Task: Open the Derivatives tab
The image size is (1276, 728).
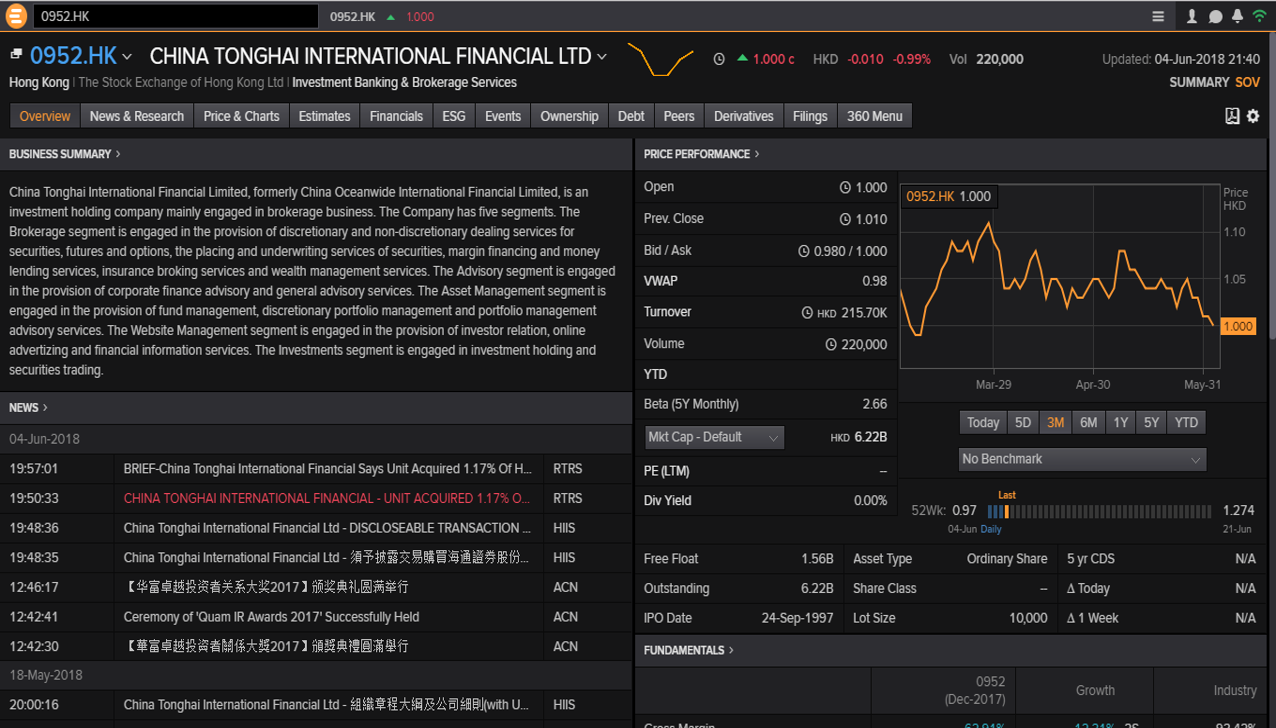Action: coord(744,116)
